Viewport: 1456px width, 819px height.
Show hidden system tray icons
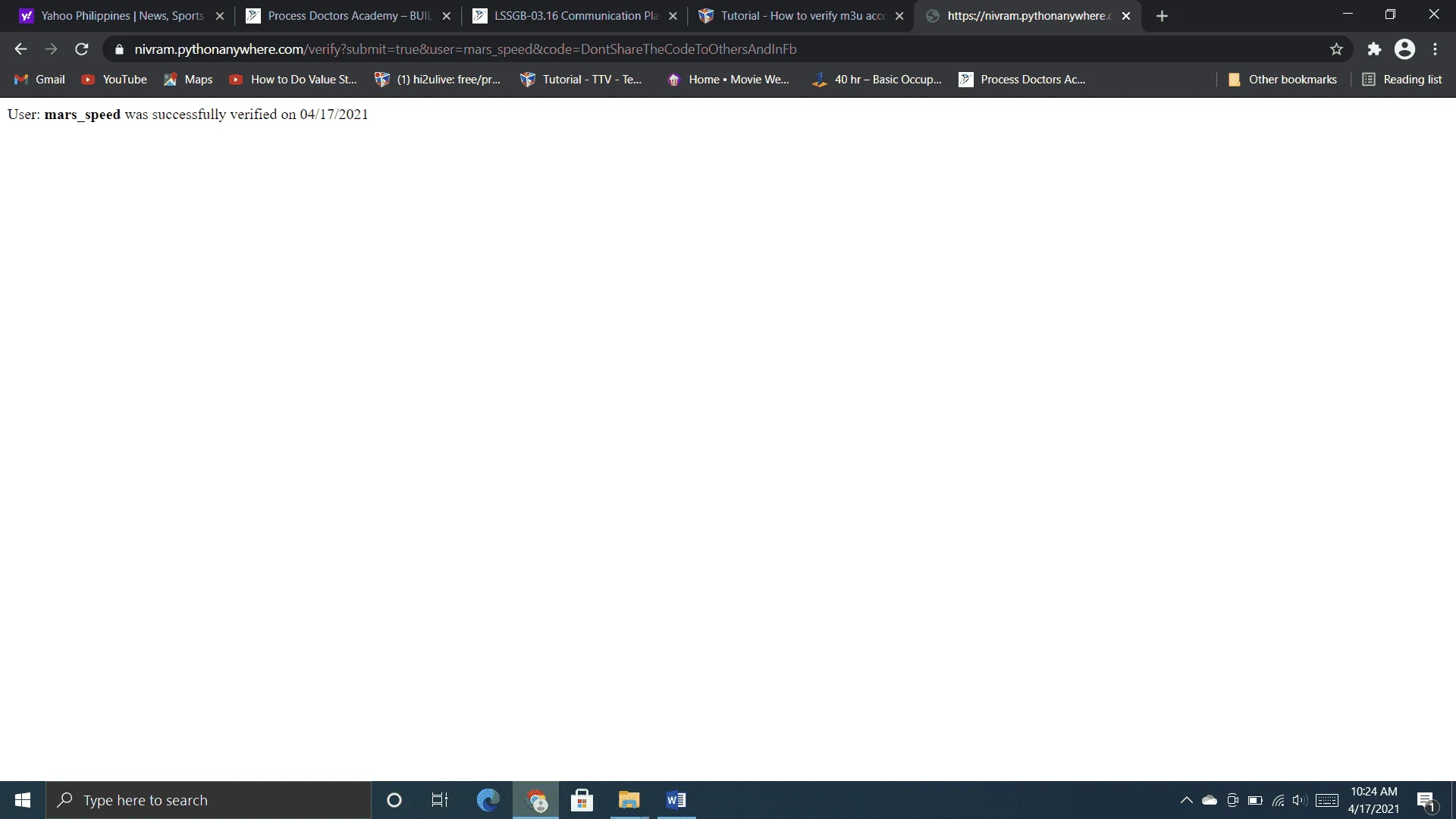(x=1187, y=800)
